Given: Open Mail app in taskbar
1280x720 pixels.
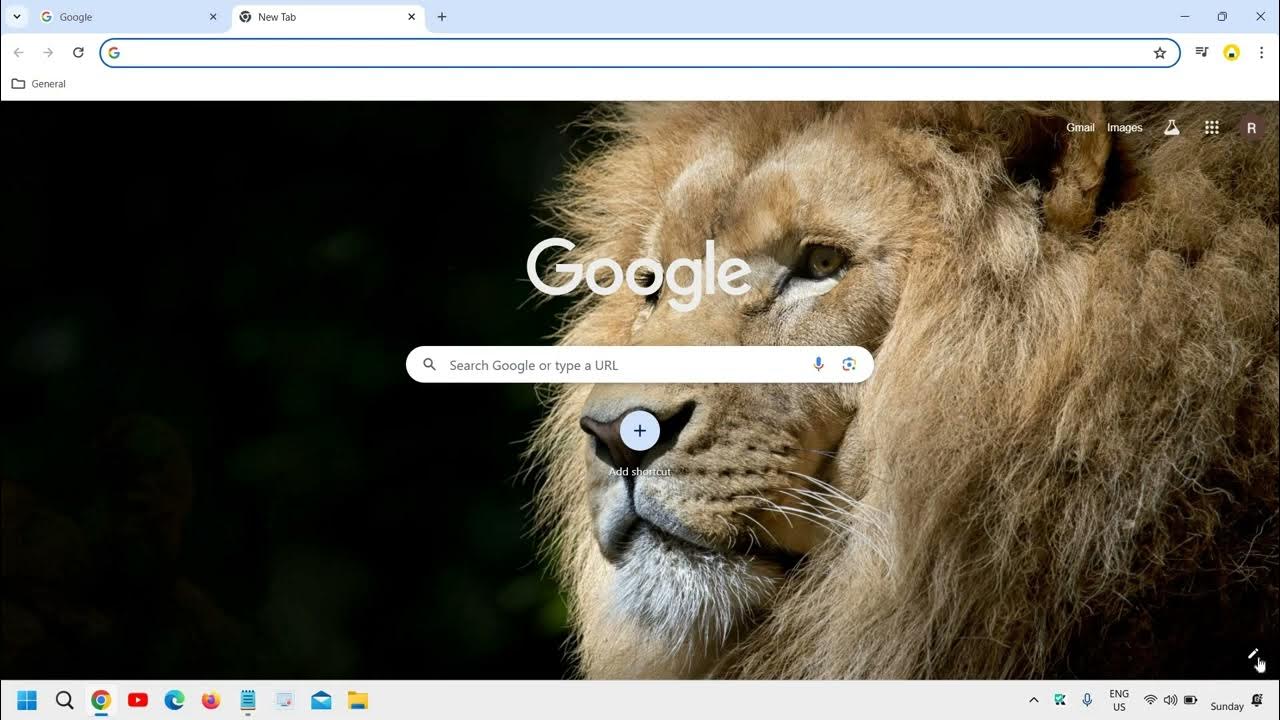Looking at the screenshot, I should point(321,700).
